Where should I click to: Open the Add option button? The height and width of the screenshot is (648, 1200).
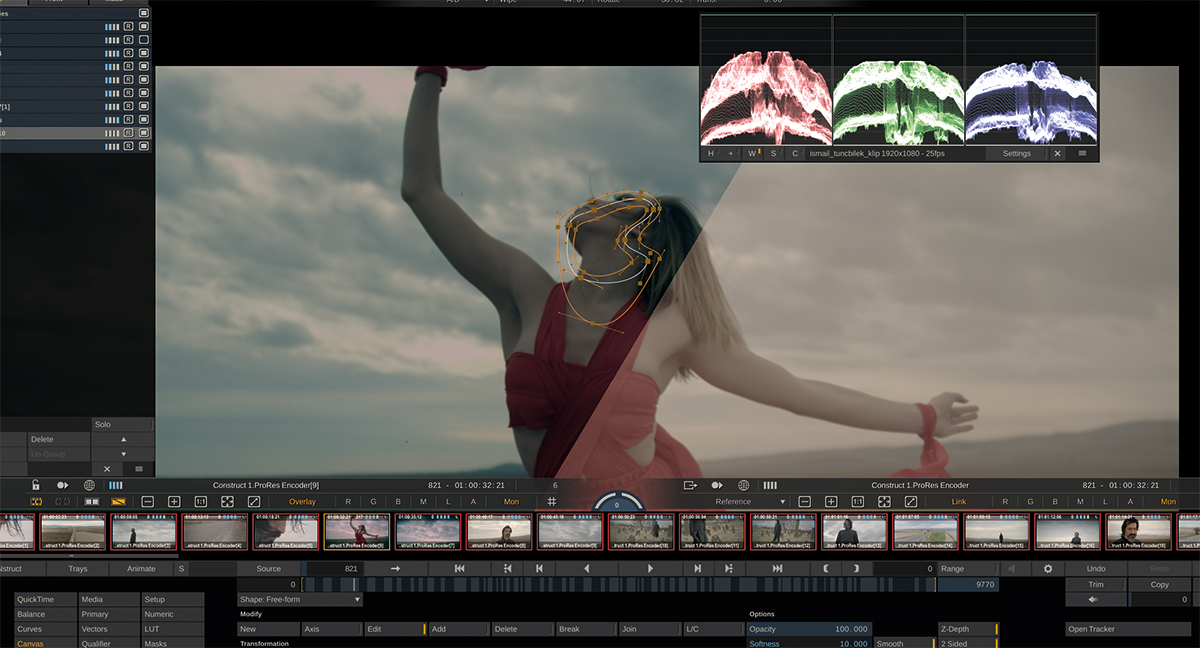[x=459, y=629]
